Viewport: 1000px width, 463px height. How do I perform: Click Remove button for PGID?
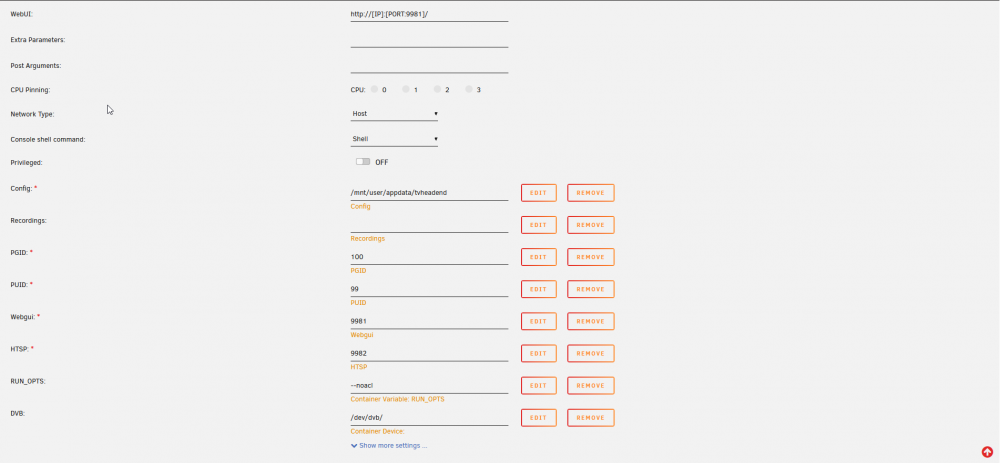pos(591,257)
